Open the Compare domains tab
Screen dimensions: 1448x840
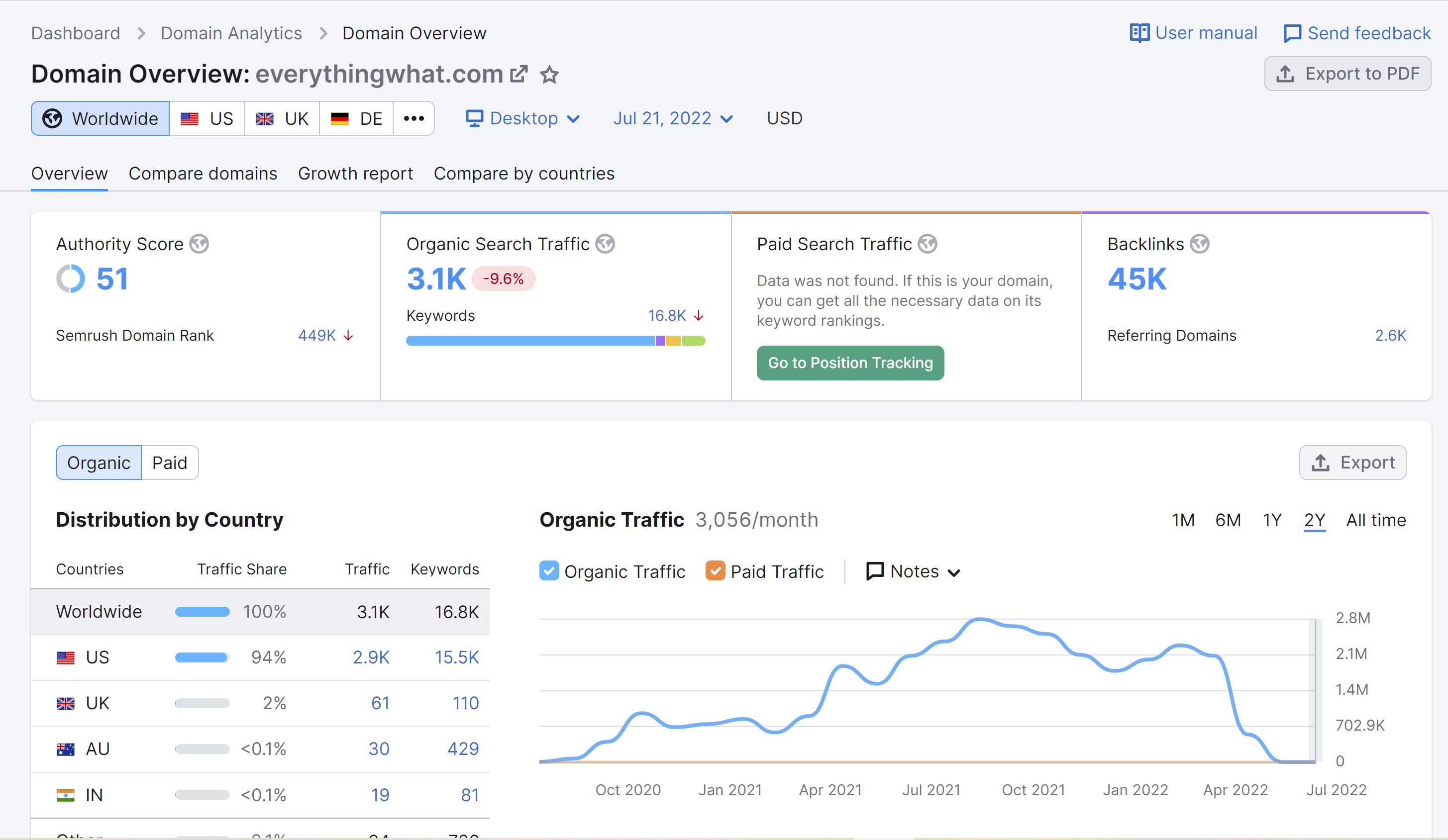[203, 174]
